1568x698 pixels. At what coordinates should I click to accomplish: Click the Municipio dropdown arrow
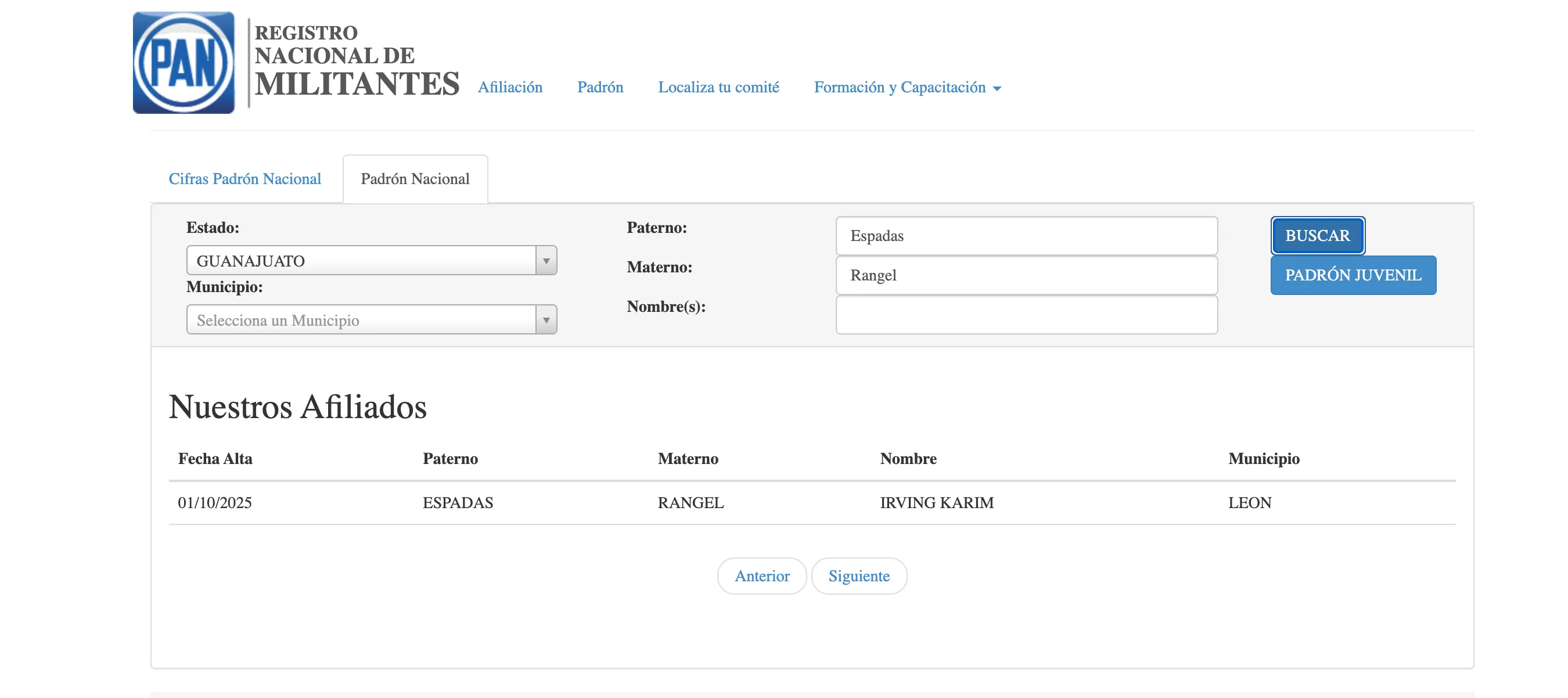pyautogui.click(x=546, y=320)
